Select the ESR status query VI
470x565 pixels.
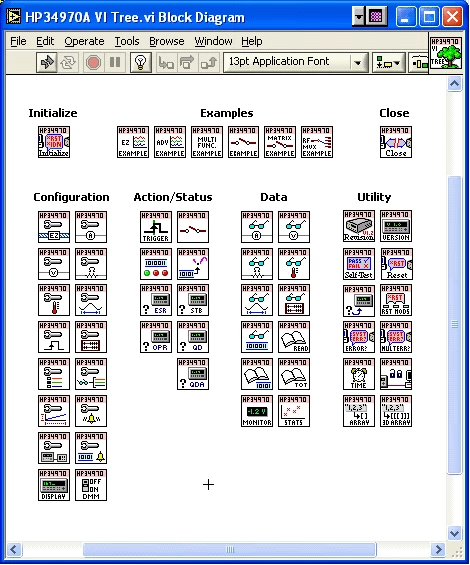pyautogui.click(x=156, y=300)
